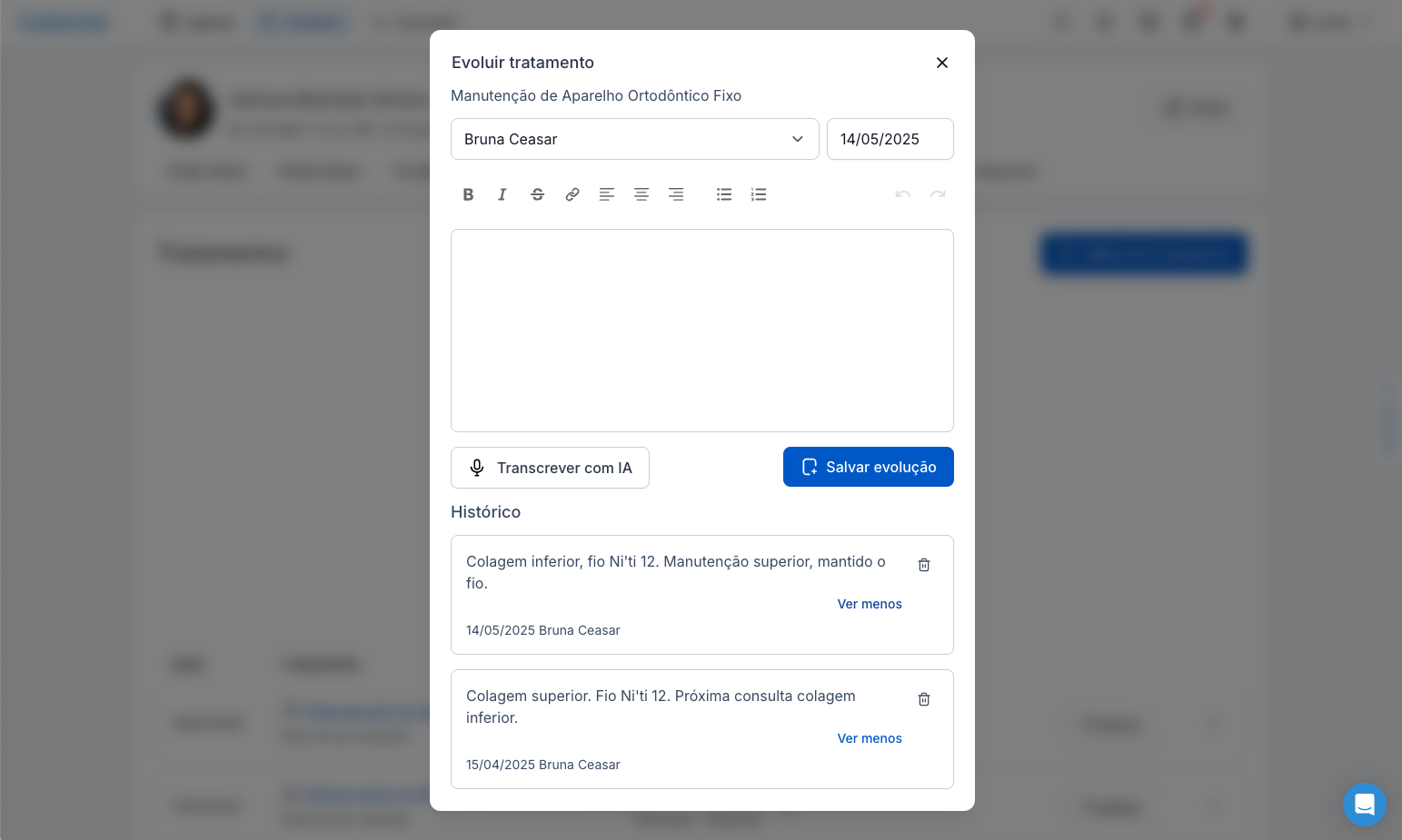1402x840 pixels.
Task: Open the chat support bubble
Action: 1364,804
